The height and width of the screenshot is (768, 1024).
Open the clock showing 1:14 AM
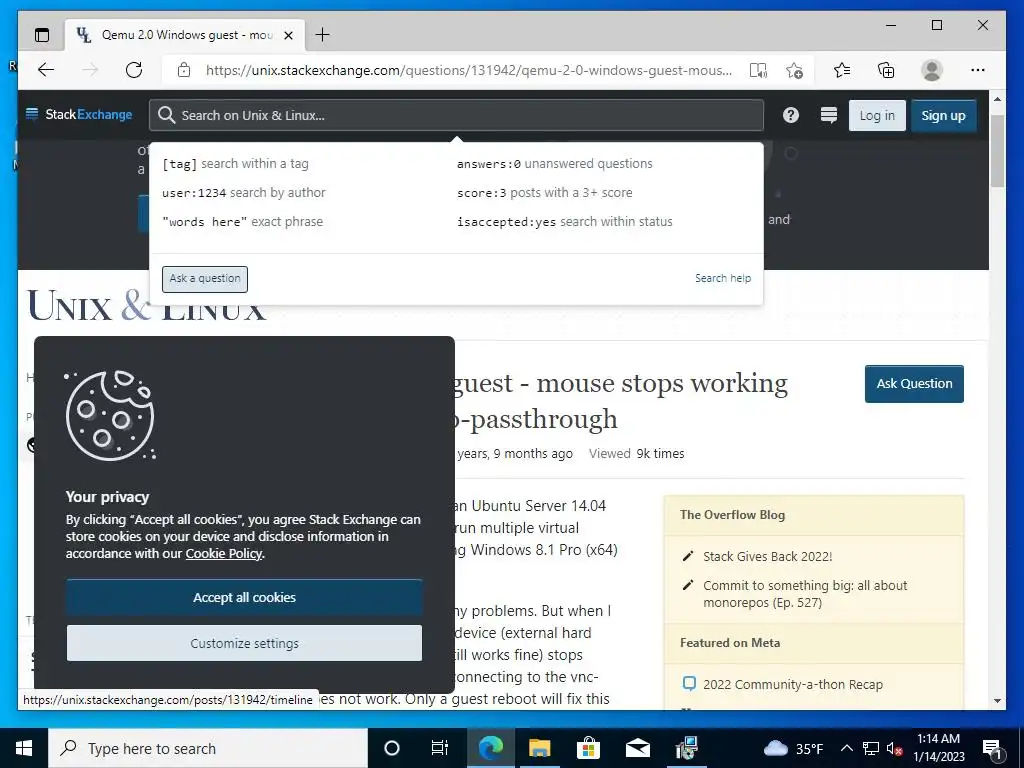pyautogui.click(x=938, y=748)
